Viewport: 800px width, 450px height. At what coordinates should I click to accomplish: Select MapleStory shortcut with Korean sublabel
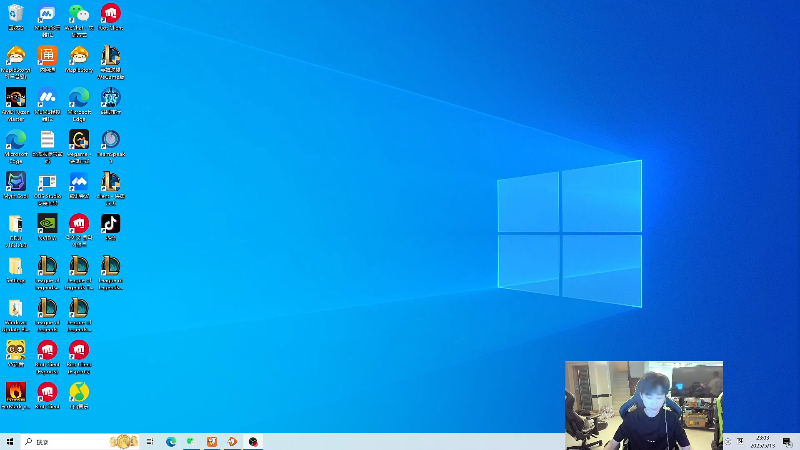(x=16, y=62)
